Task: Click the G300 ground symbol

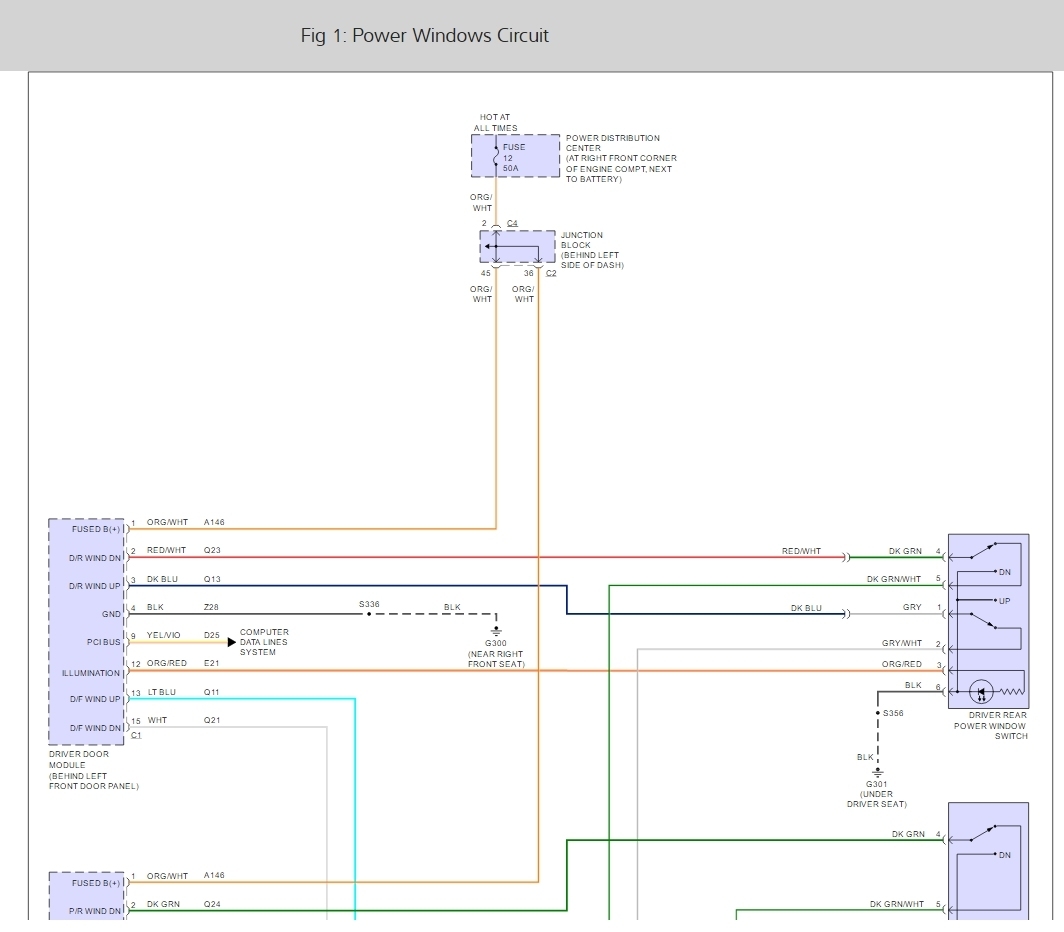Action: 496,632
